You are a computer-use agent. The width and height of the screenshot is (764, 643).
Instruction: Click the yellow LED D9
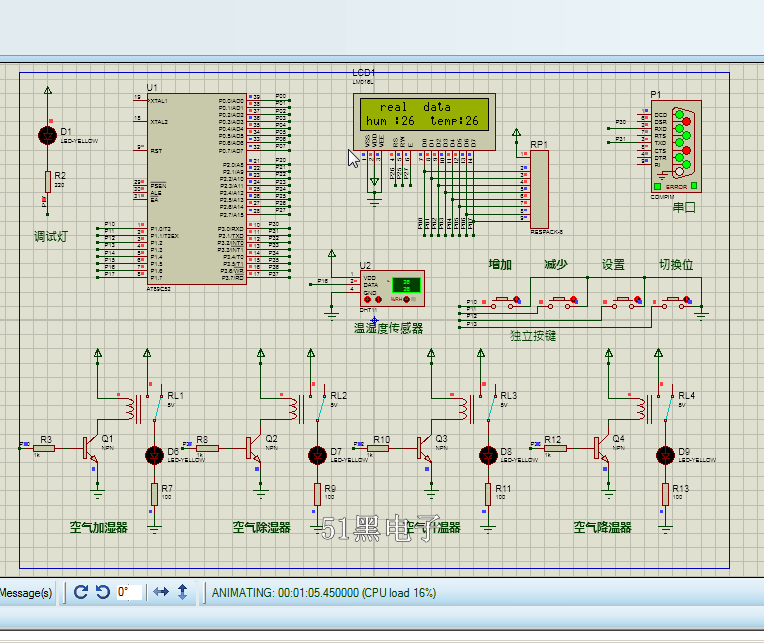[665, 456]
